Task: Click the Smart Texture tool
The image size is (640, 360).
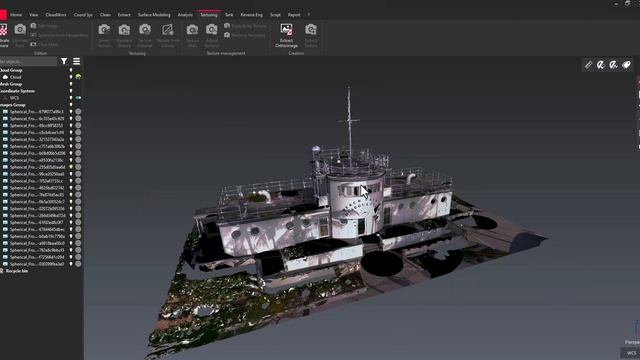Action: (104, 35)
